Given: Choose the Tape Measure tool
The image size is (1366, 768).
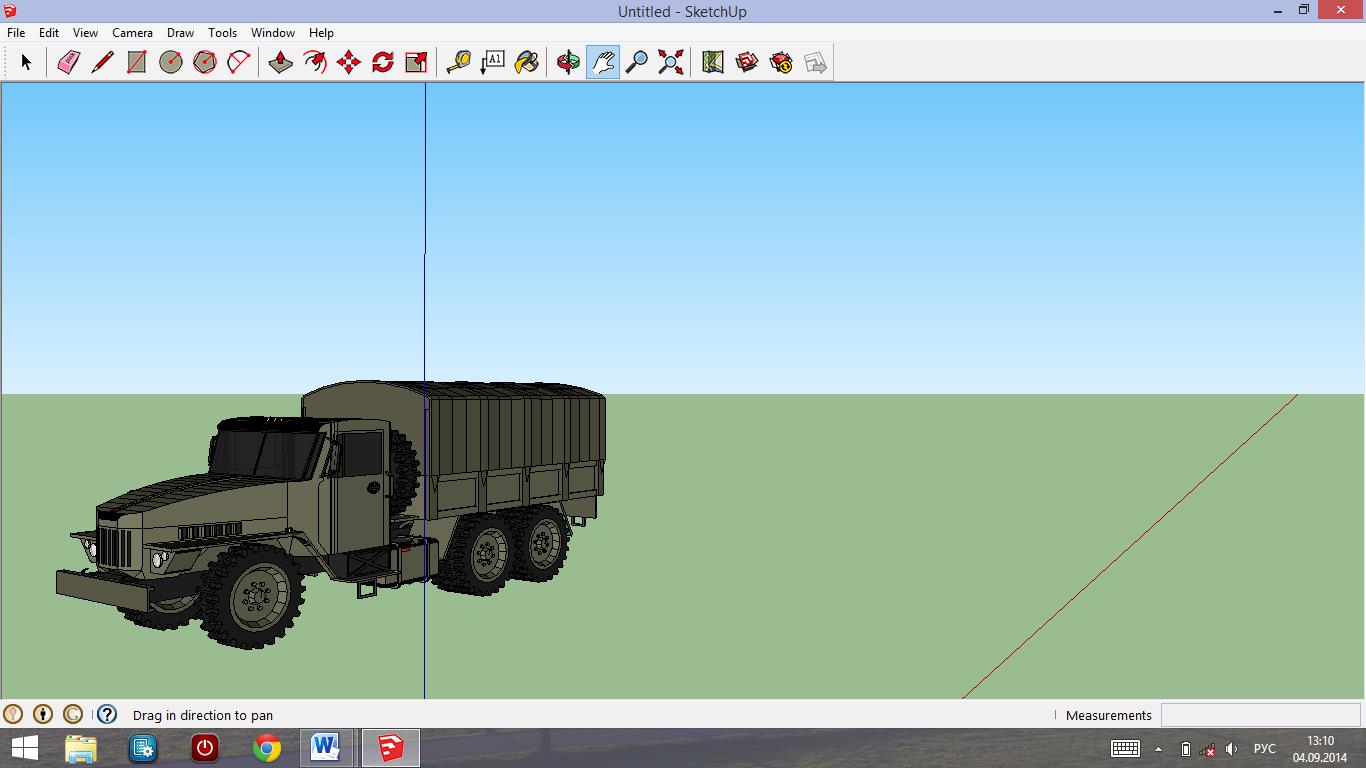Looking at the screenshot, I should (459, 62).
